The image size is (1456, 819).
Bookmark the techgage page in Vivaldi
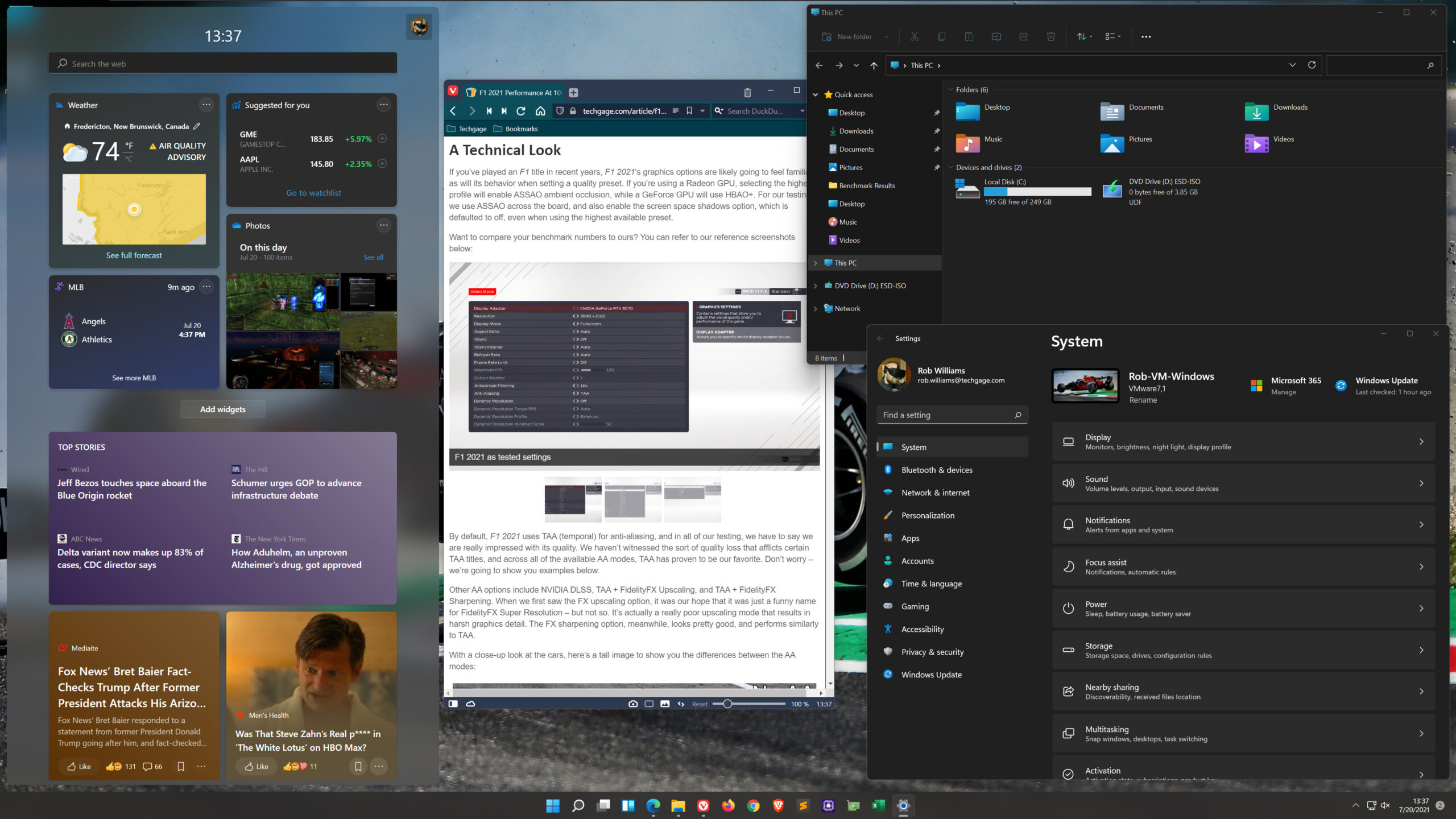click(689, 111)
